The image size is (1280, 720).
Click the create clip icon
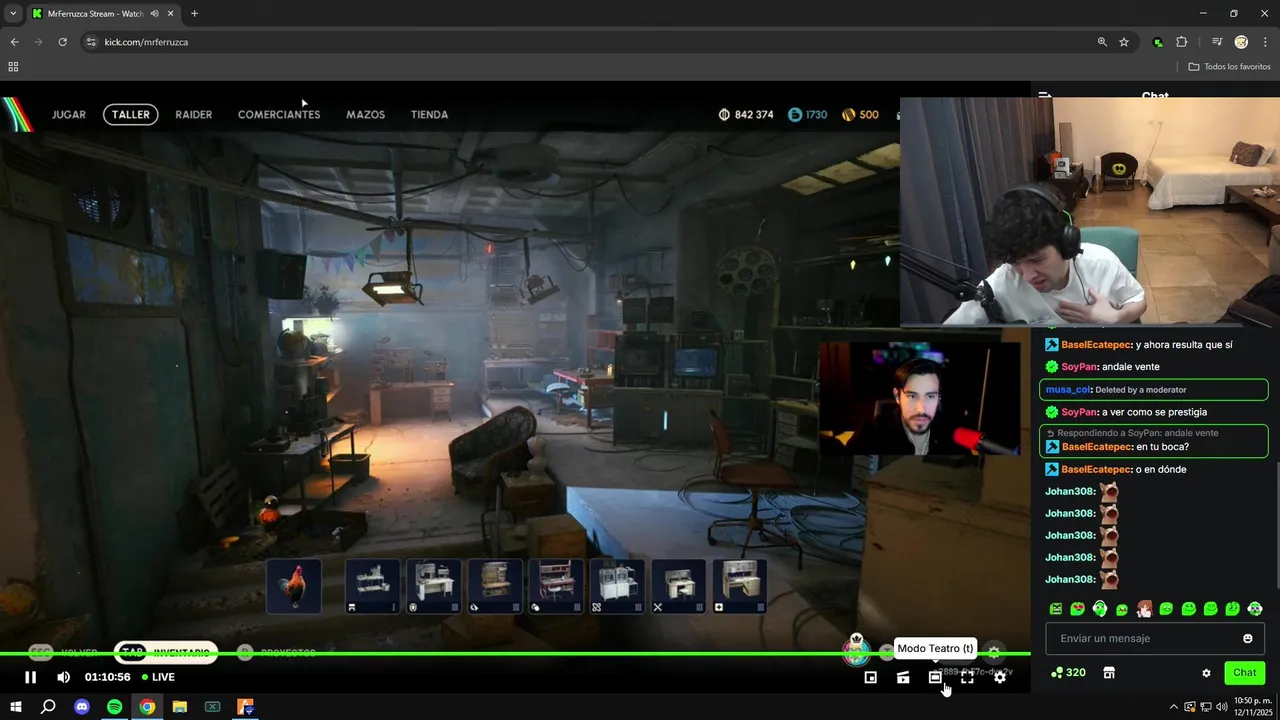[903, 677]
